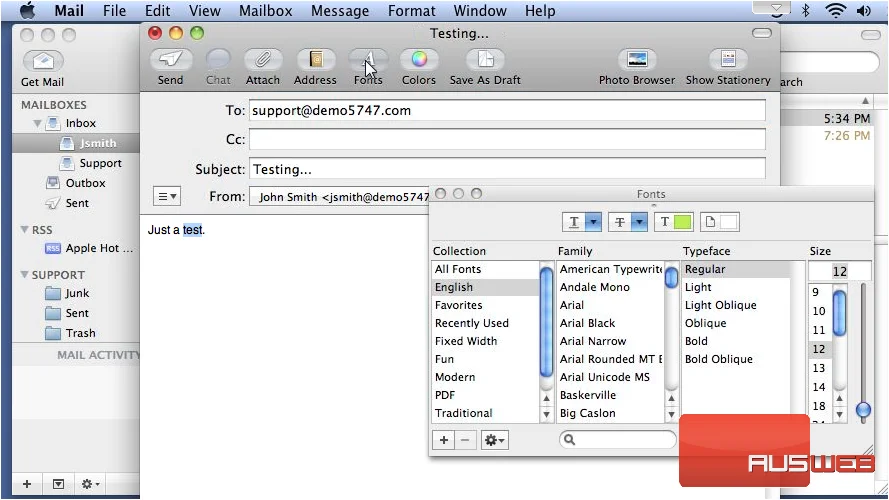Click the Chat toolbar icon
The width and height of the screenshot is (889, 500).
(x=218, y=60)
